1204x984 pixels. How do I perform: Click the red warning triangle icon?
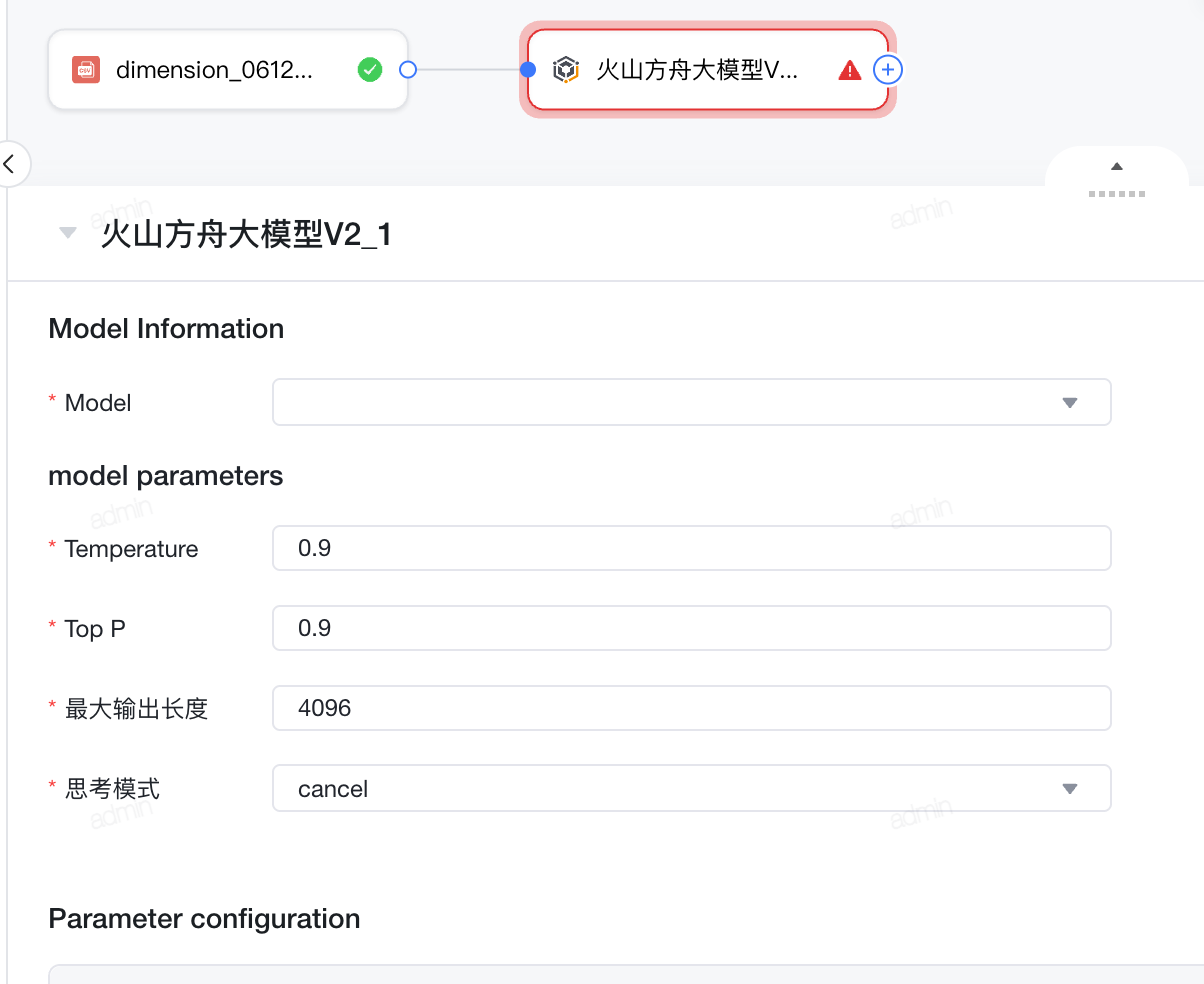850,70
